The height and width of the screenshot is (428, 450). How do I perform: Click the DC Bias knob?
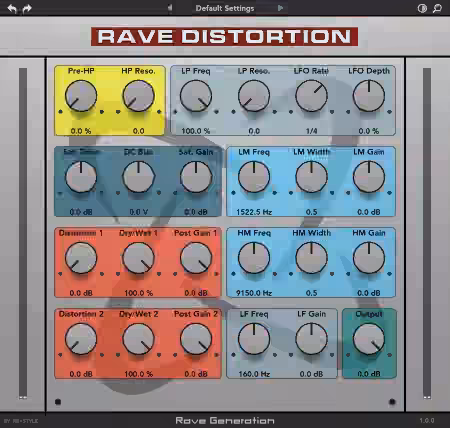coord(138,177)
